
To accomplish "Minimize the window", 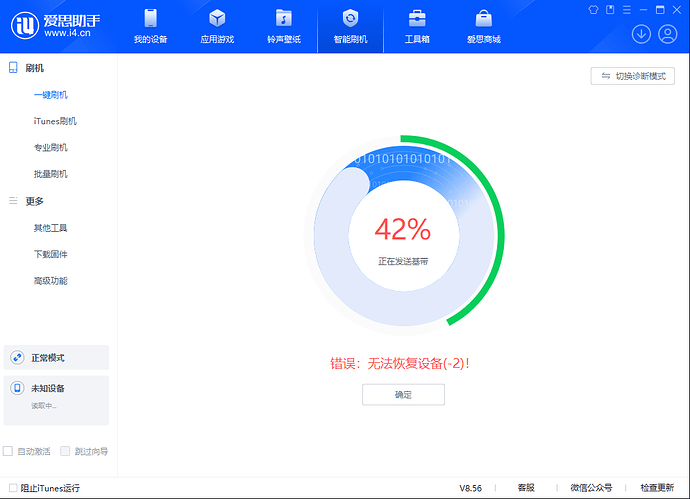I will tap(643, 10).
